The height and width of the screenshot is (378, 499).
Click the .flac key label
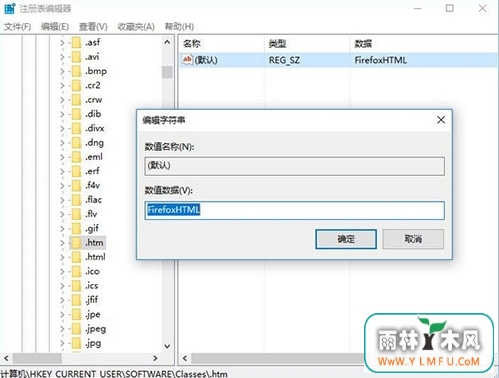point(93,200)
